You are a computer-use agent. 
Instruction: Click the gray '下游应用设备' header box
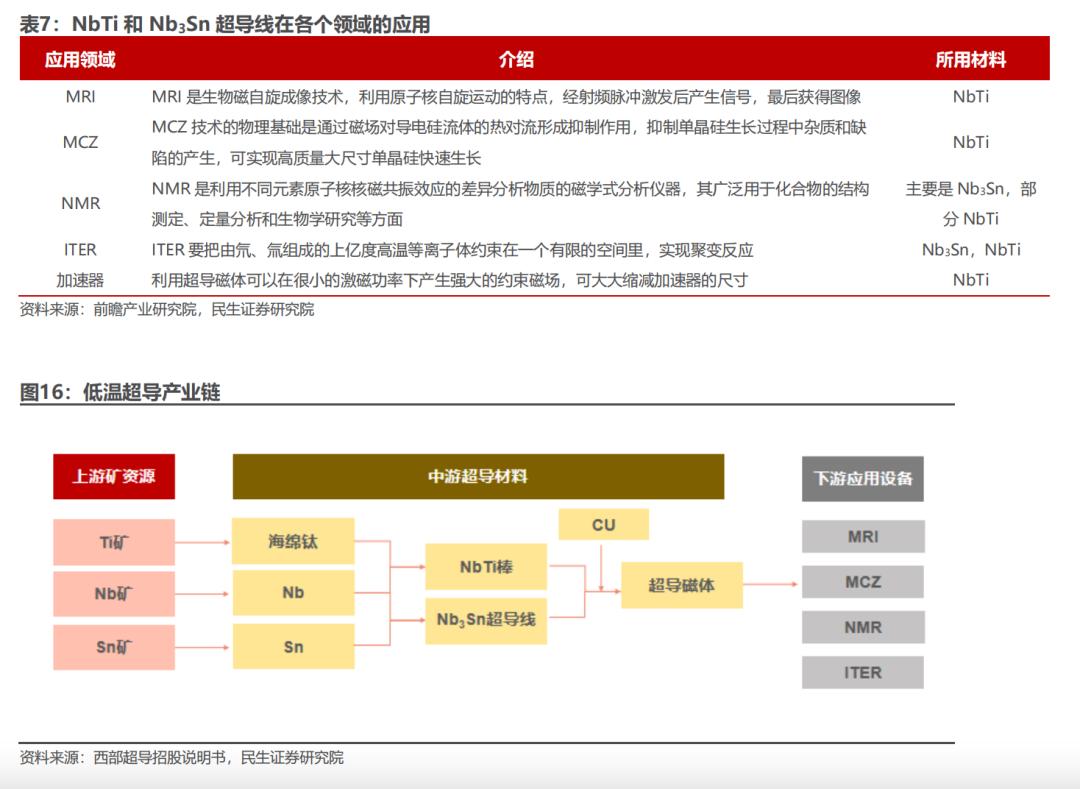tap(862, 478)
